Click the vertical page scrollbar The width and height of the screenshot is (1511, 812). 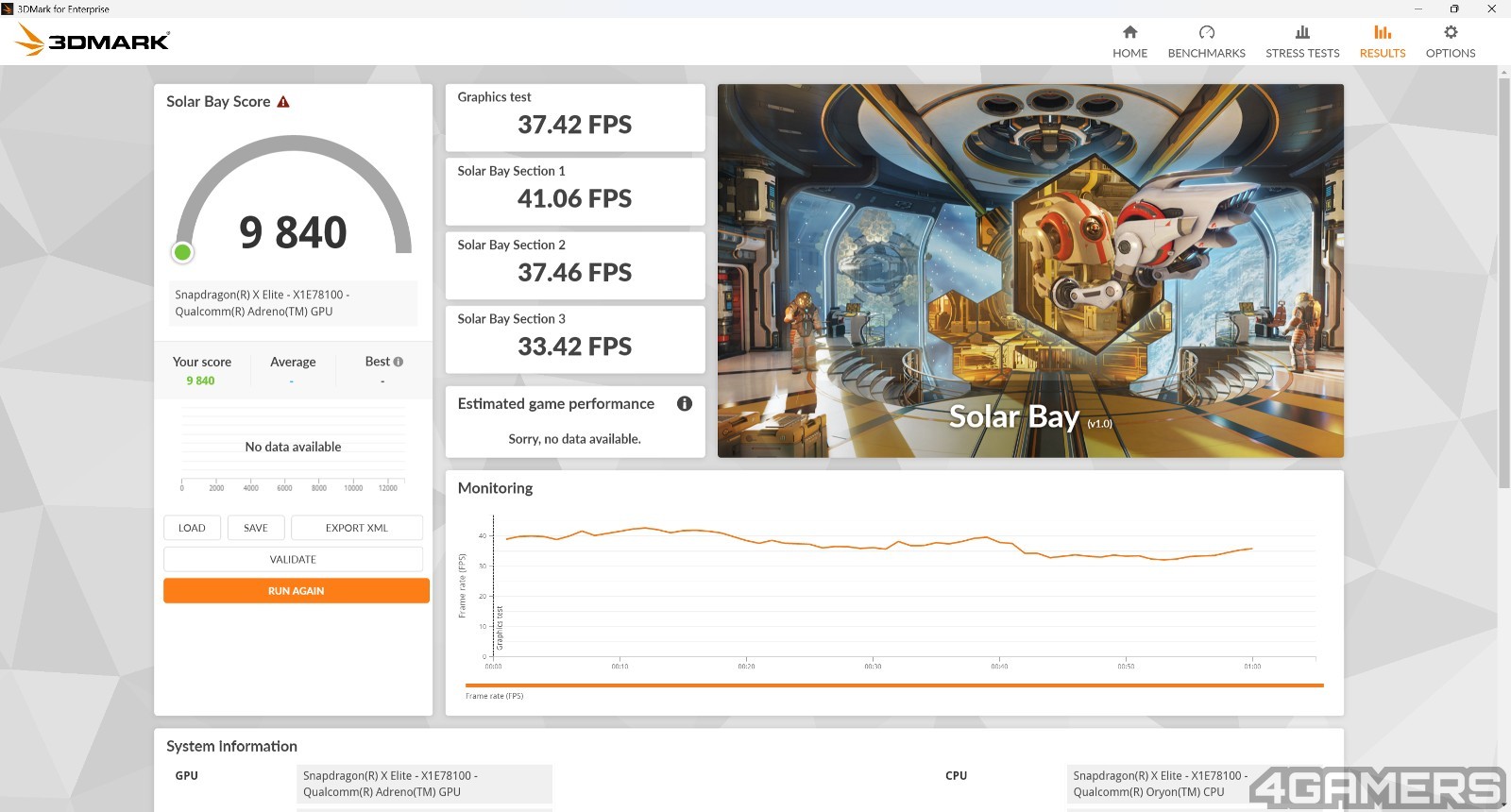(1503, 283)
